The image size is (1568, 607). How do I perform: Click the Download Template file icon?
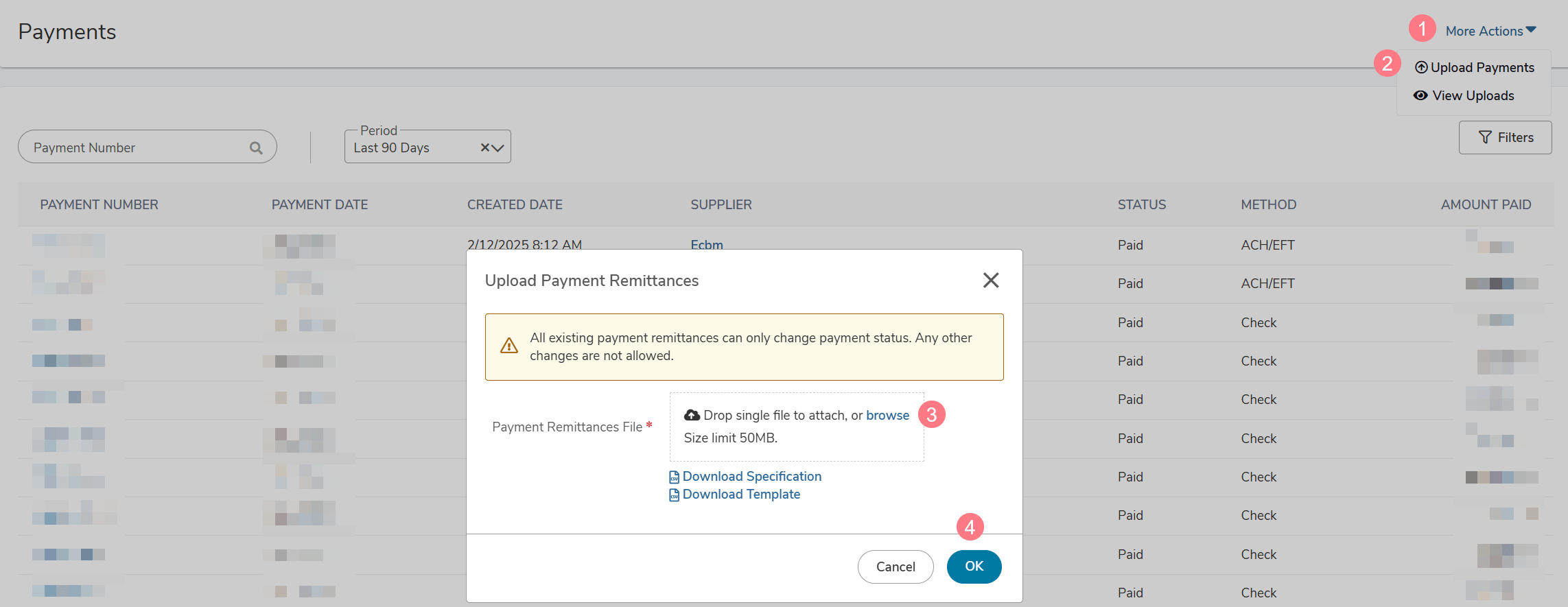(x=674, y=495)
